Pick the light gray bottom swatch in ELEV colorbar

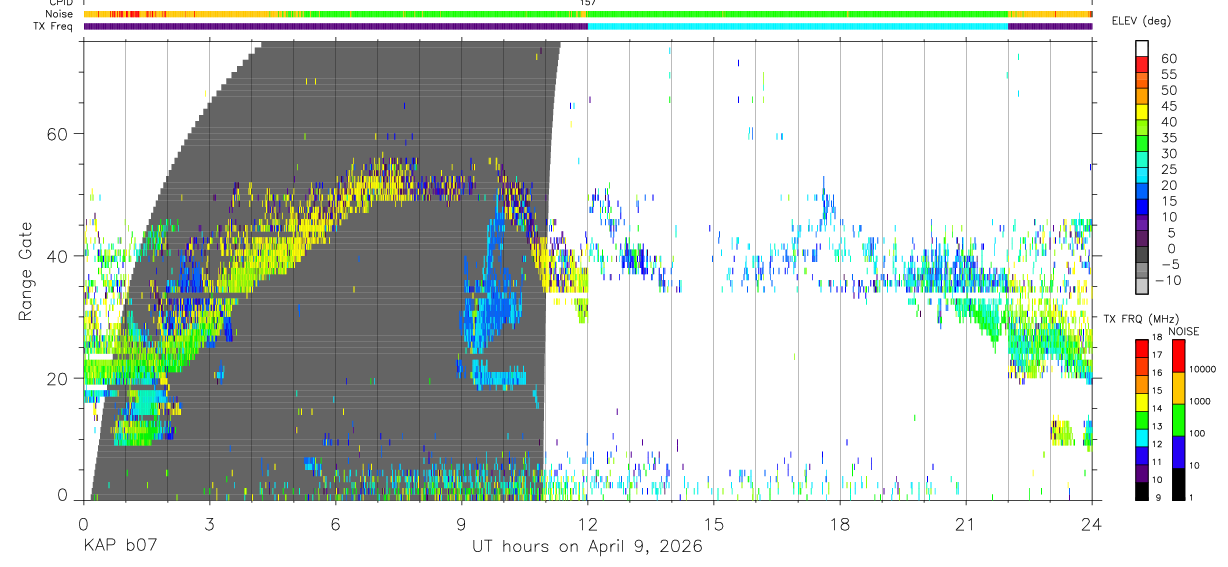(x=1143, y=288)
